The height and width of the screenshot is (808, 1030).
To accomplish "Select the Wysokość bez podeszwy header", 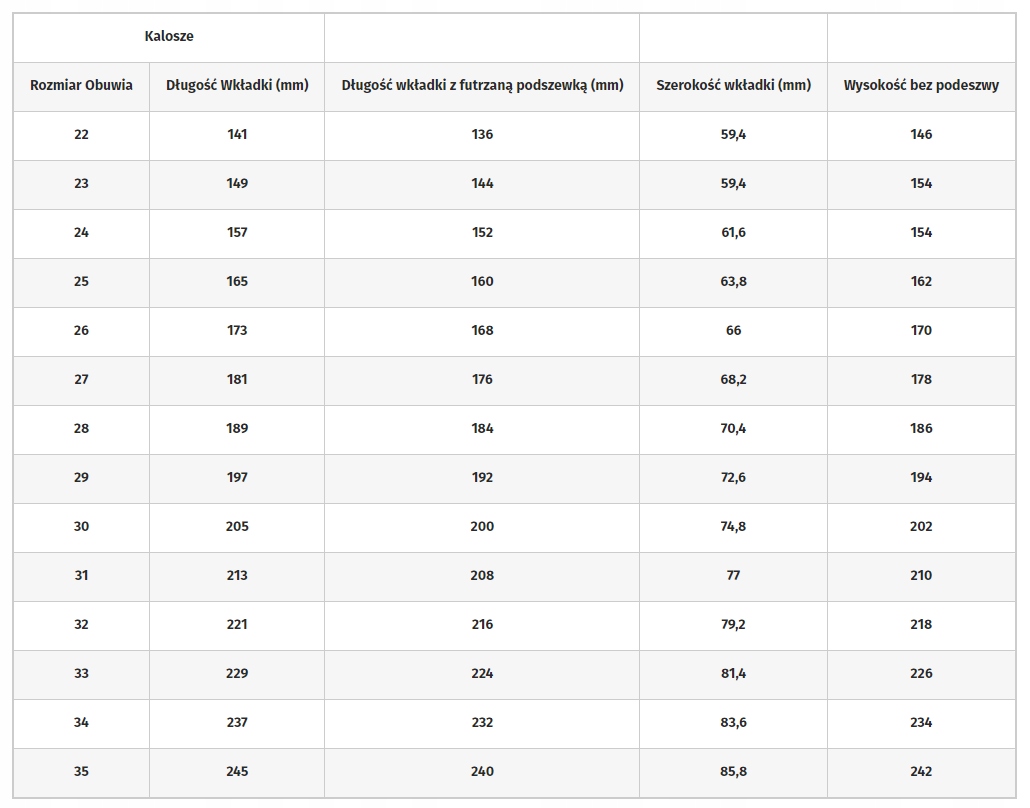I will (x=921, y=86).
